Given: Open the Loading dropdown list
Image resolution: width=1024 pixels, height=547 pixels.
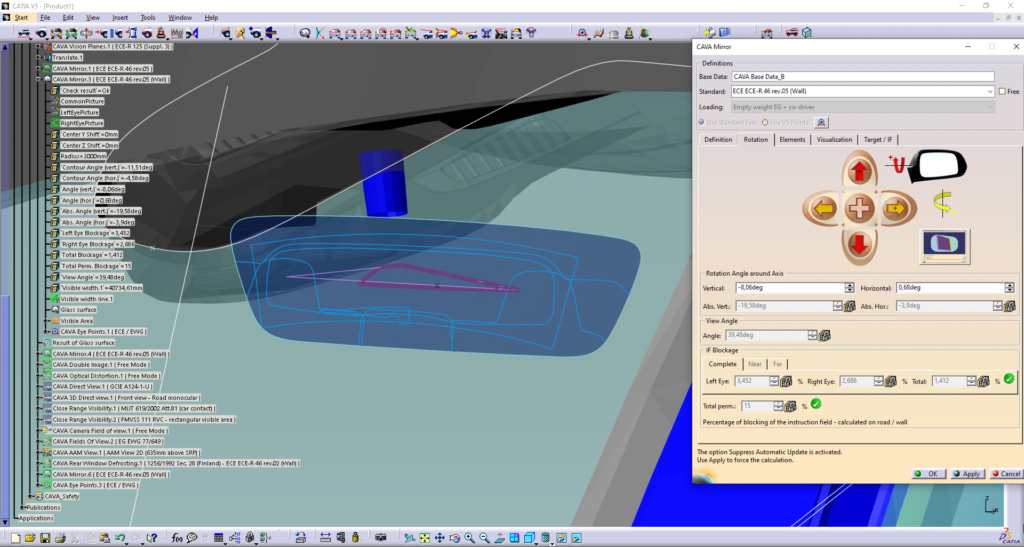Looking at the screenshot, I should (990, 107).
